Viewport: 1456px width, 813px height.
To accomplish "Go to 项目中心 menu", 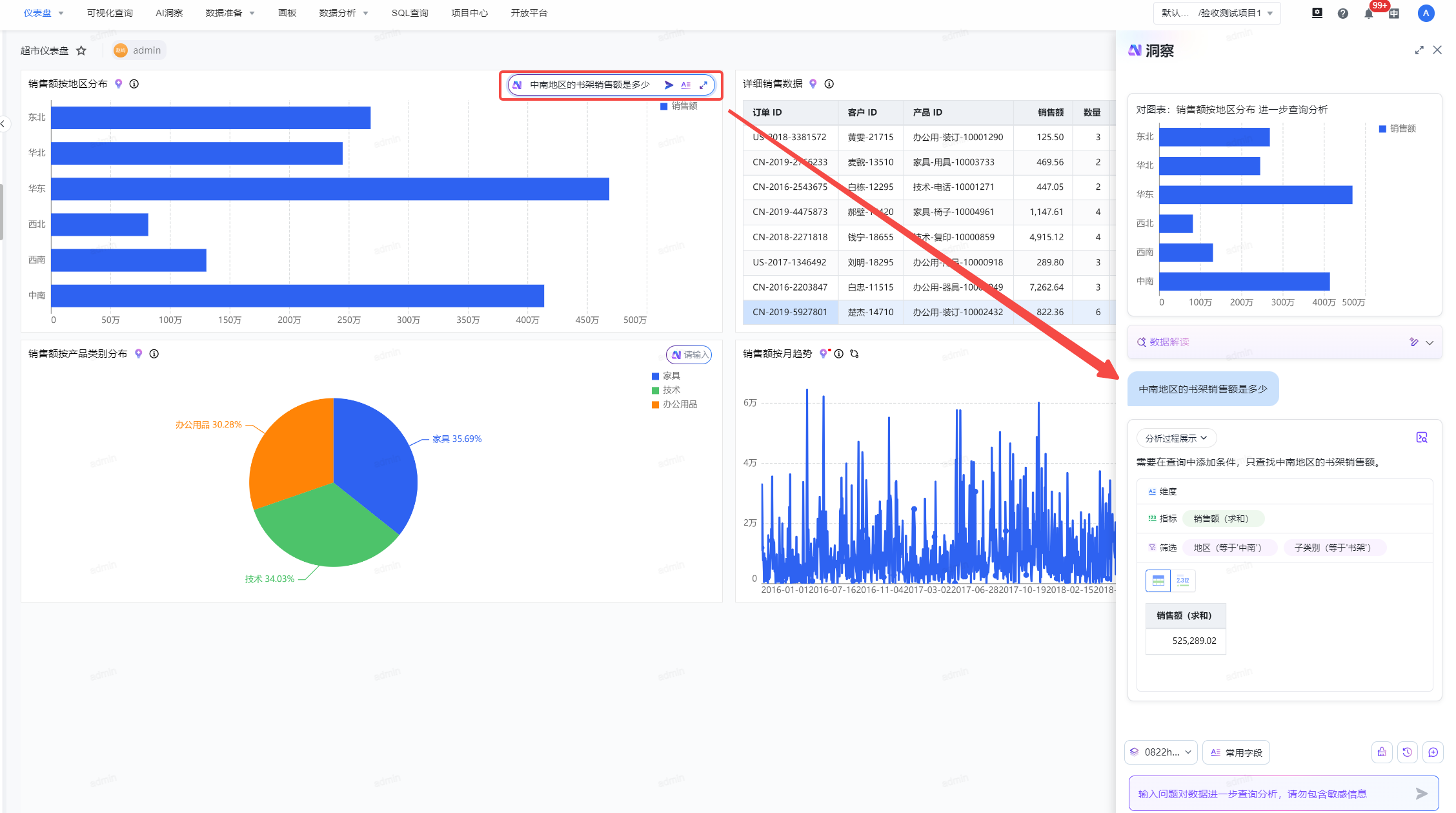I will click(x=469, y=13).
